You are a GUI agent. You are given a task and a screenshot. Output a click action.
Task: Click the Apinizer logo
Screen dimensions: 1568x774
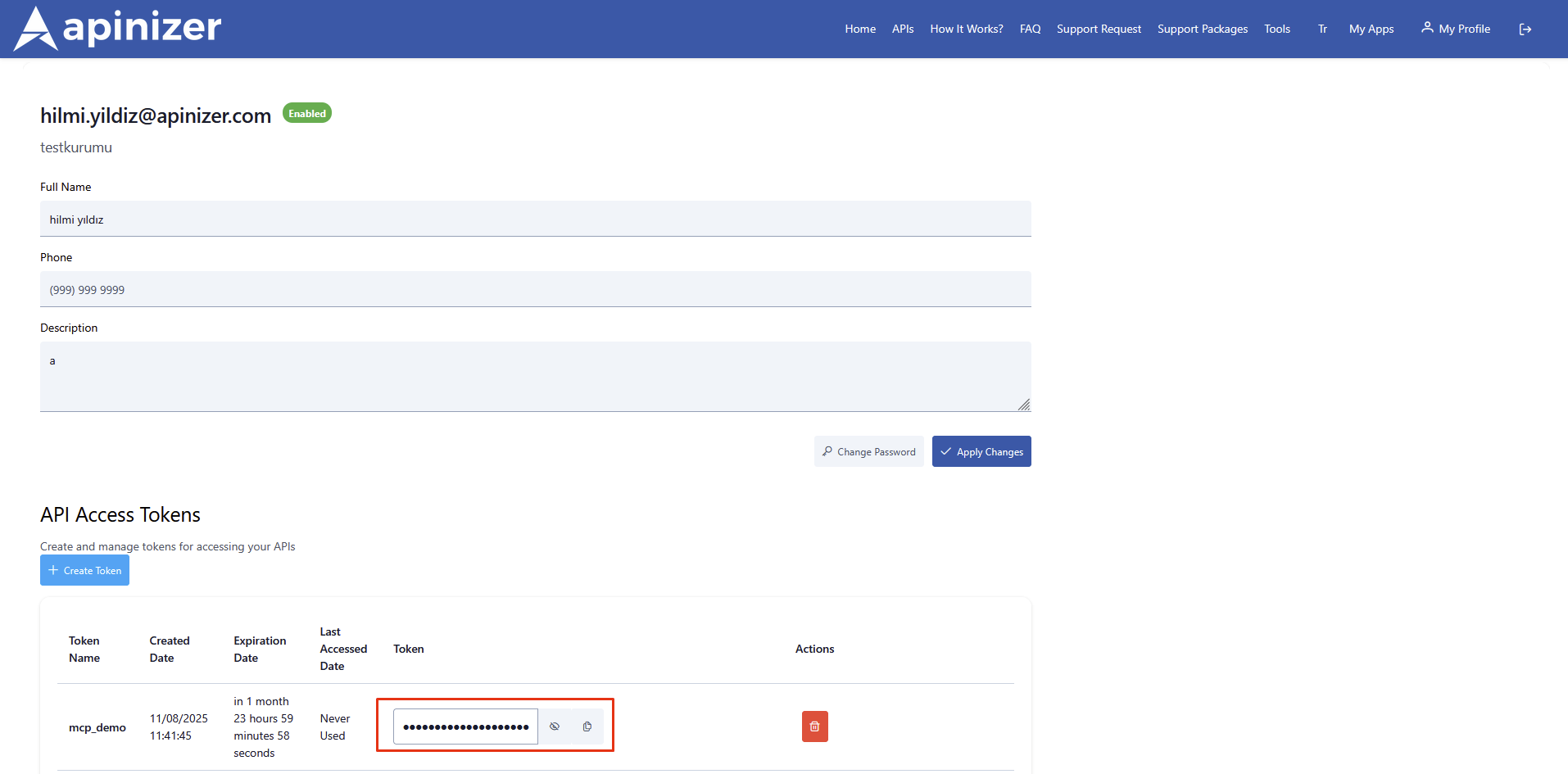click(x=118, y=29)
